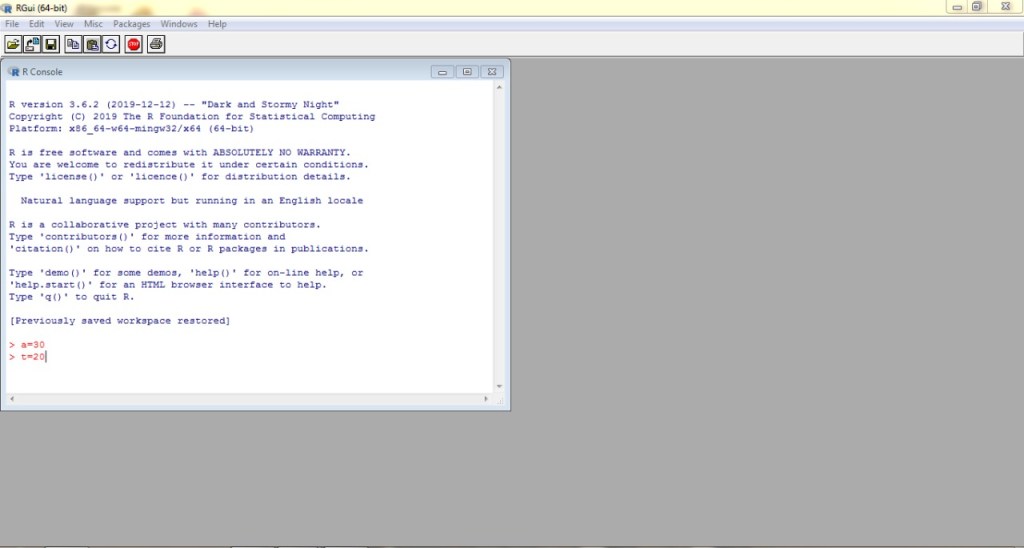Image resolution: width=1024 pixels, height=548 pixels.
Task: Open the Misc menu
Action: click(93, 23)
